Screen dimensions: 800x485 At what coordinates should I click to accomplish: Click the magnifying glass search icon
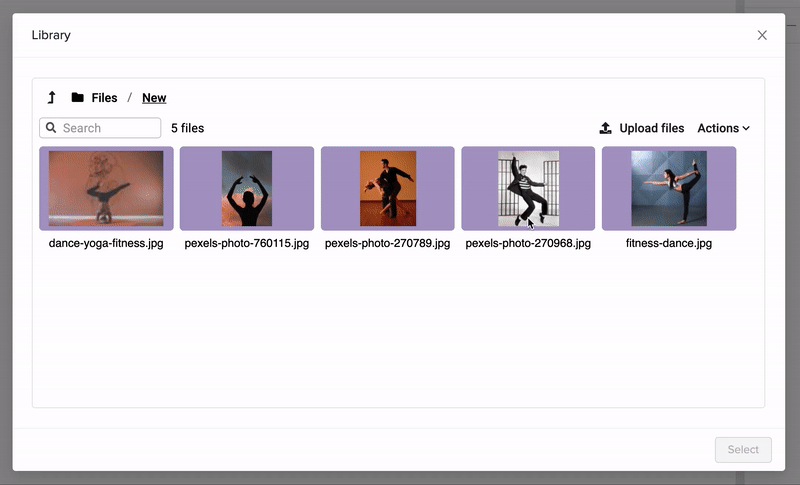(x=51, y=128)
